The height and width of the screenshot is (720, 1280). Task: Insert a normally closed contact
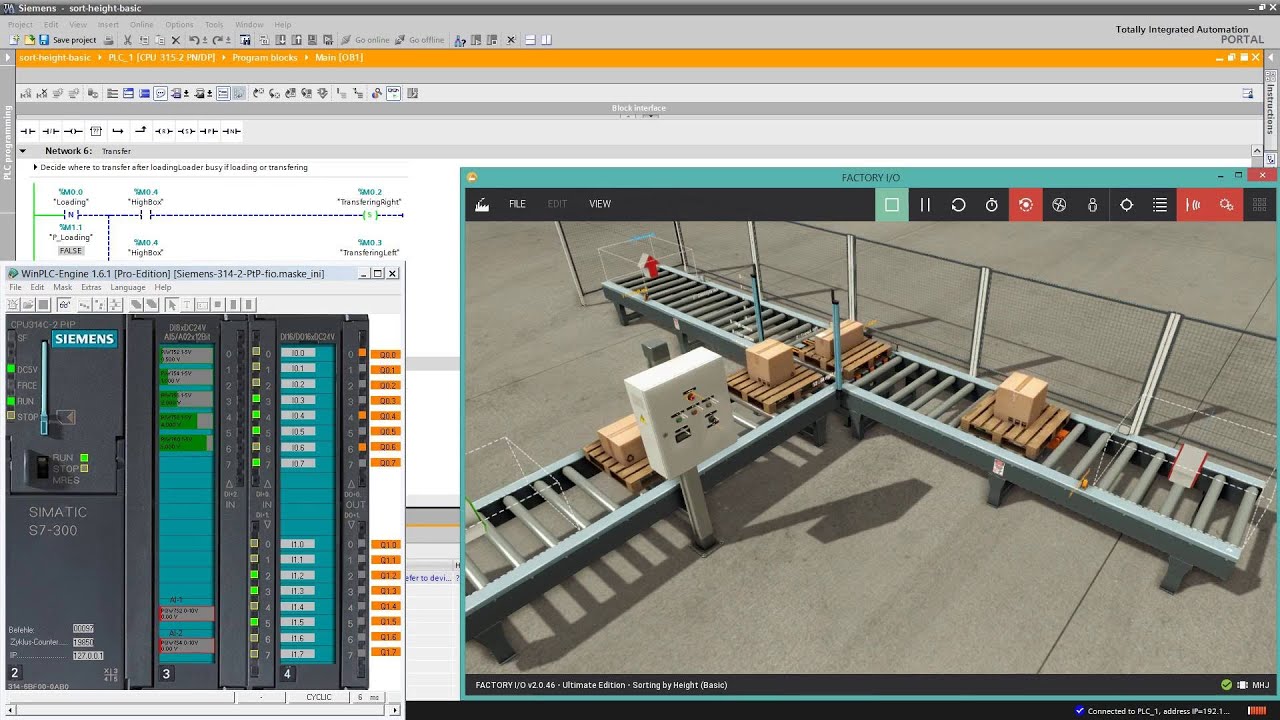(50, 131)
